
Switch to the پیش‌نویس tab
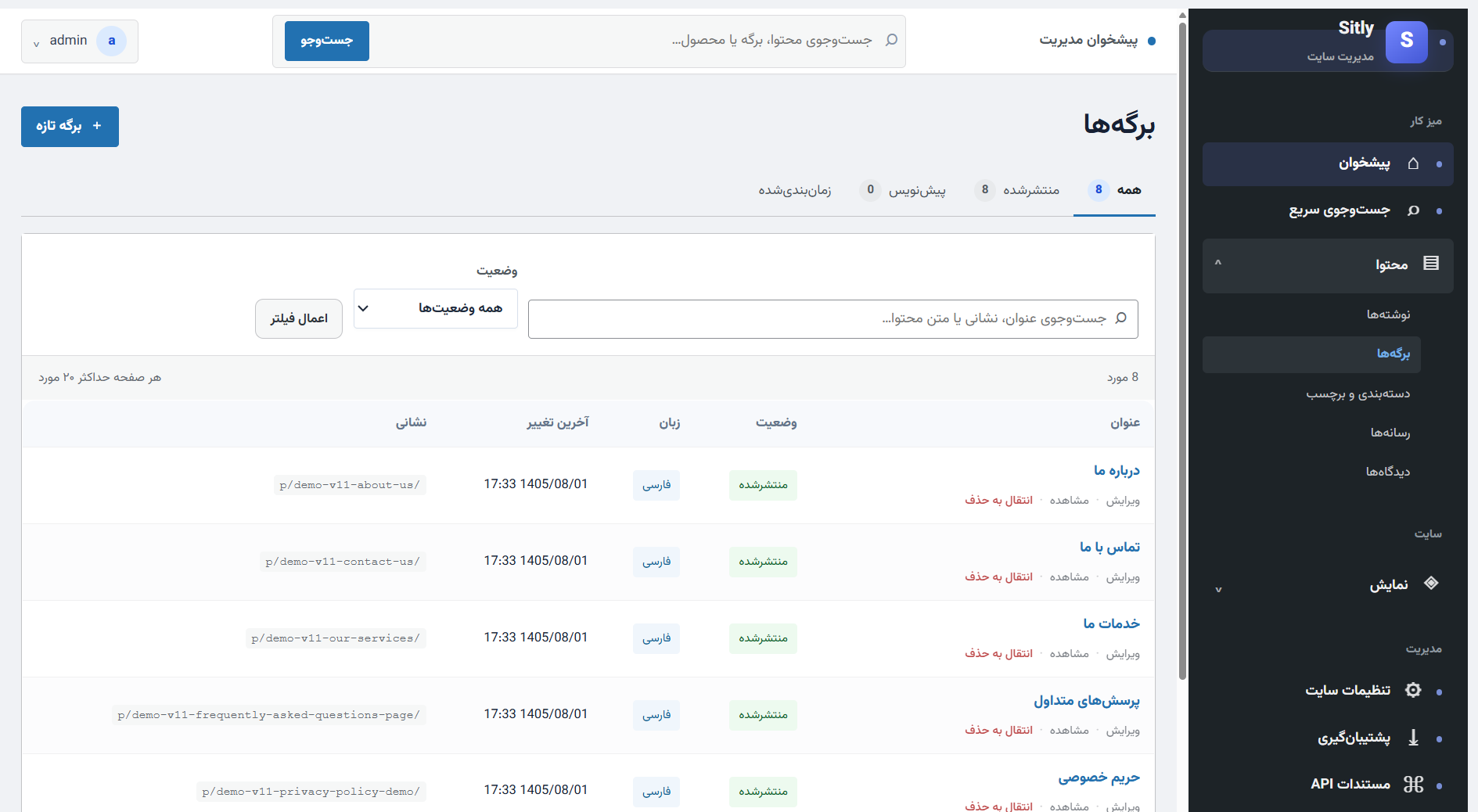point(903,190)
